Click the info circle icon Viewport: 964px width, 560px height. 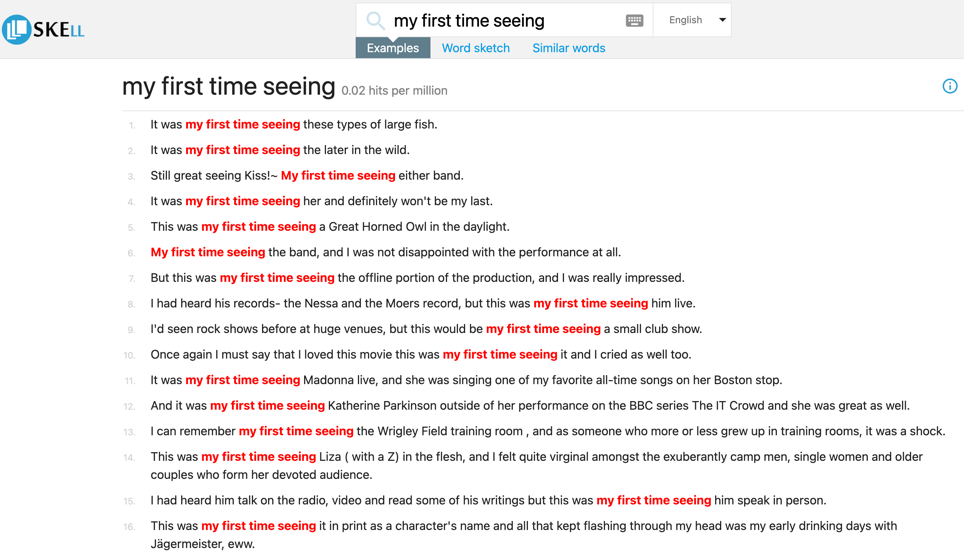(x=950, y=86)
